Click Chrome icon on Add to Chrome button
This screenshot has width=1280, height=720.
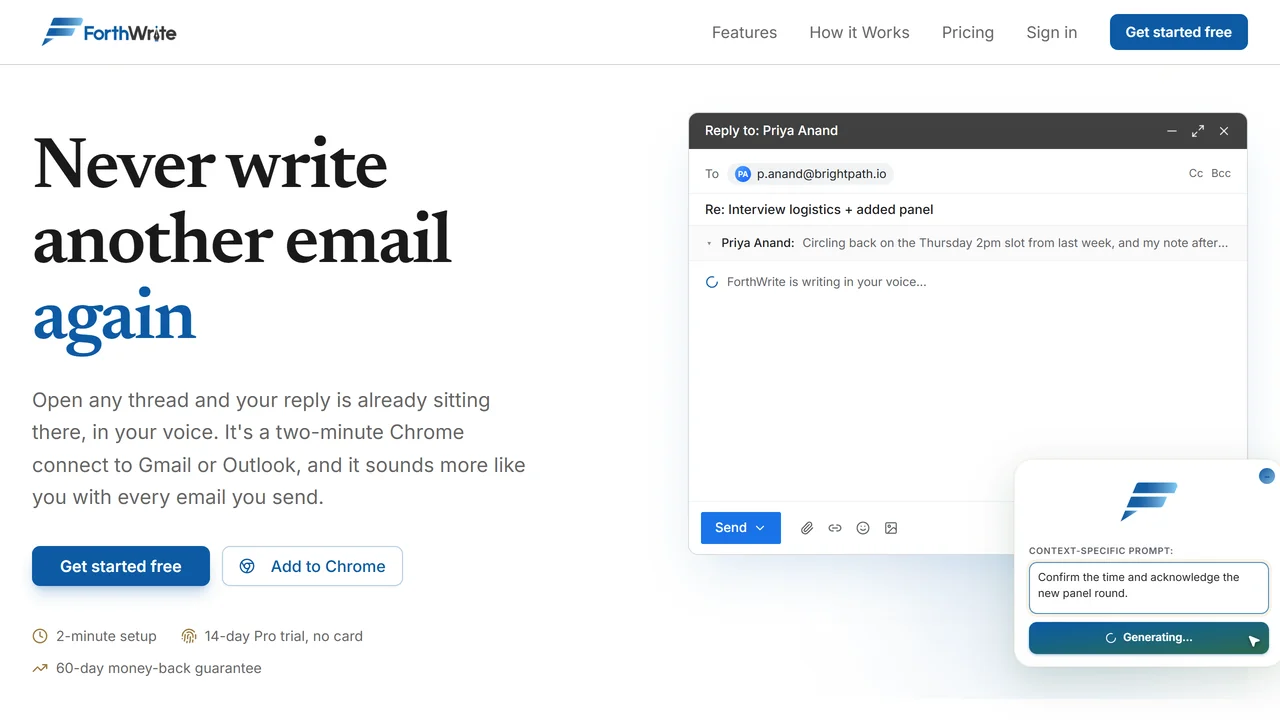pyautogui.click(x=247, y=566)
